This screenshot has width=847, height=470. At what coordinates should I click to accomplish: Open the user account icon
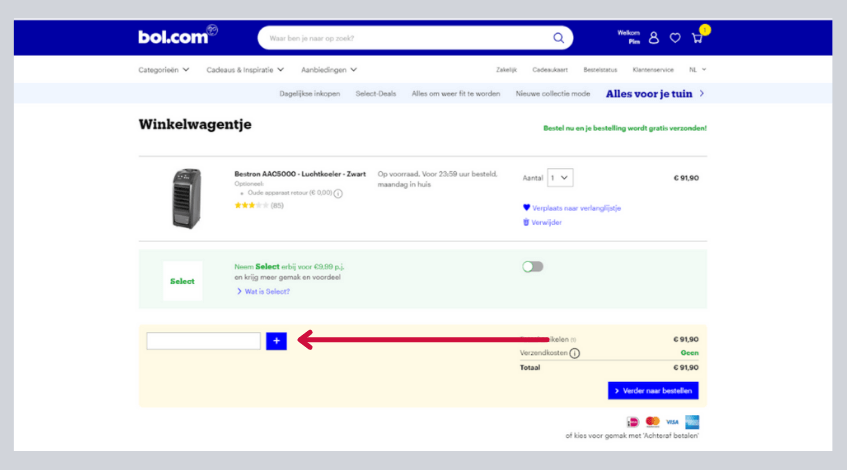(x=654, y=38)
